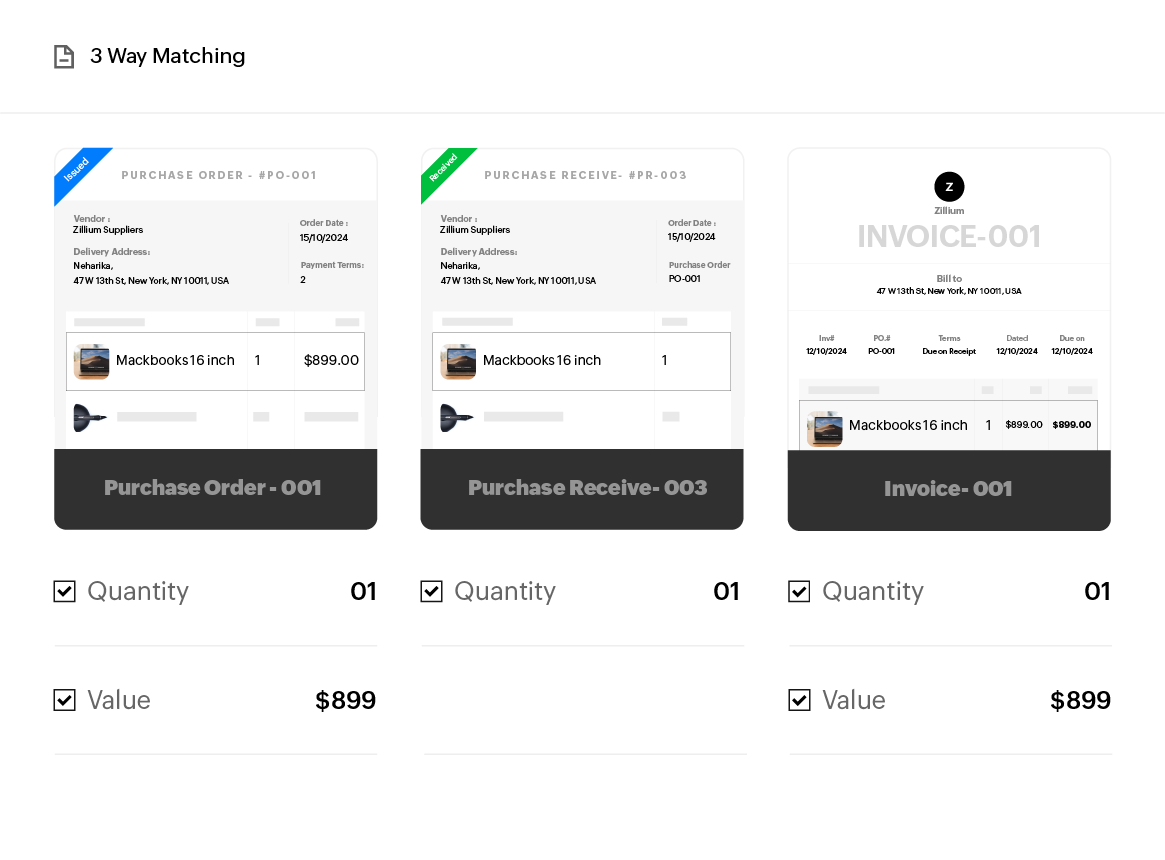Click the MacBook thumbnail in the purchase order row
This screenshot has width=1165, height=860.
[91, 361]
